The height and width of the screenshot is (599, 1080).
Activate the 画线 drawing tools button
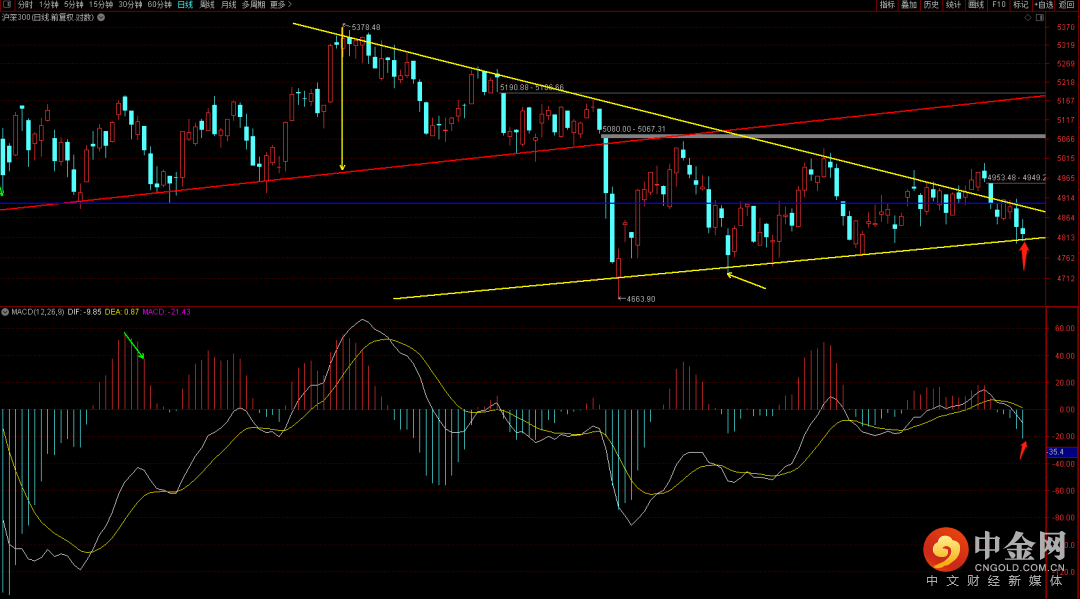click(x=976, y=5)
